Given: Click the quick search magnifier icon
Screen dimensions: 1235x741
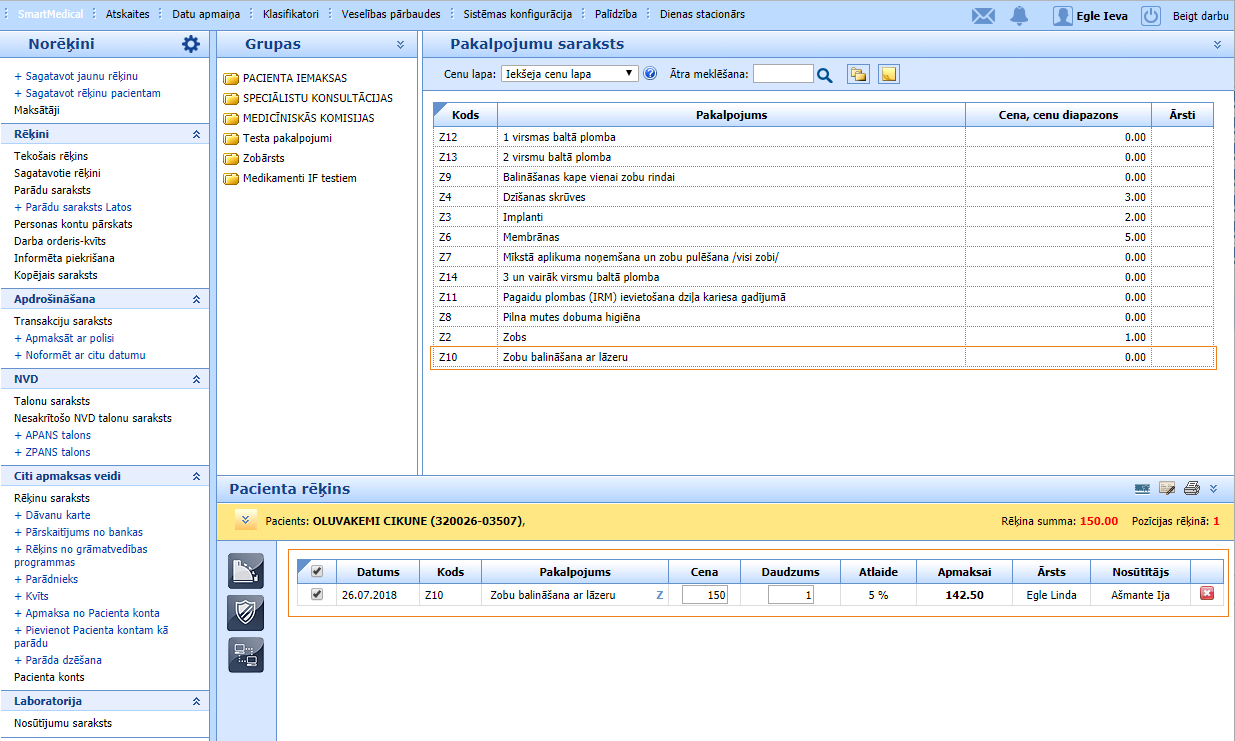Looking at the screenshot, I should [824, 74].
